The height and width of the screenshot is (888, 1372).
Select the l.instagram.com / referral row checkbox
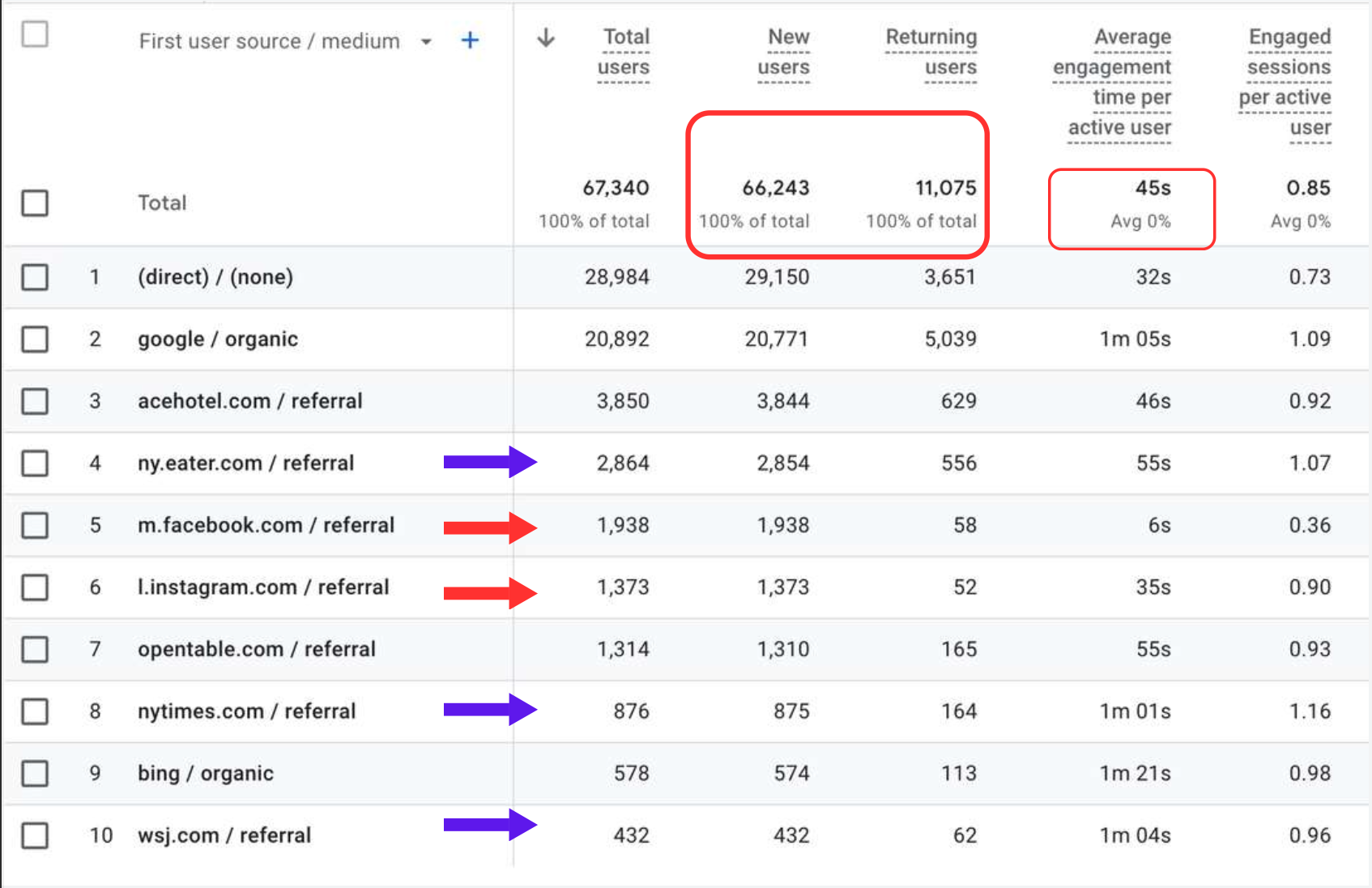point(35,587)
